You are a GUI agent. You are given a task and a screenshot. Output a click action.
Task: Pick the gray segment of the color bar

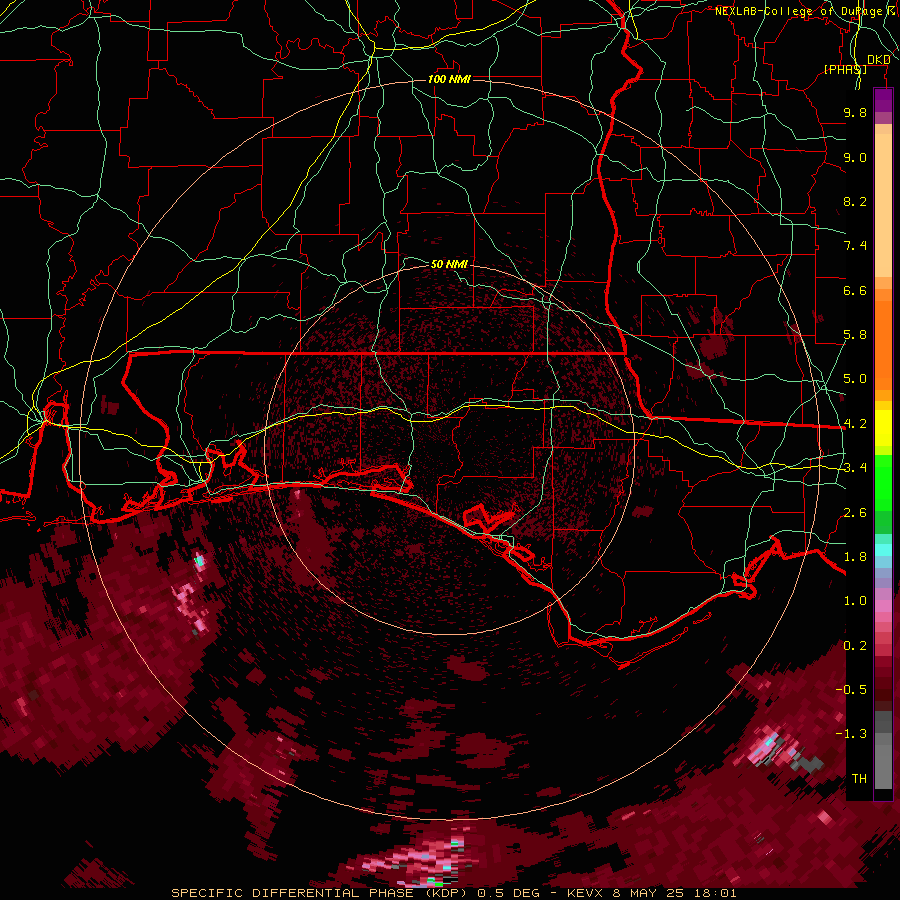[x=883, y=752]
